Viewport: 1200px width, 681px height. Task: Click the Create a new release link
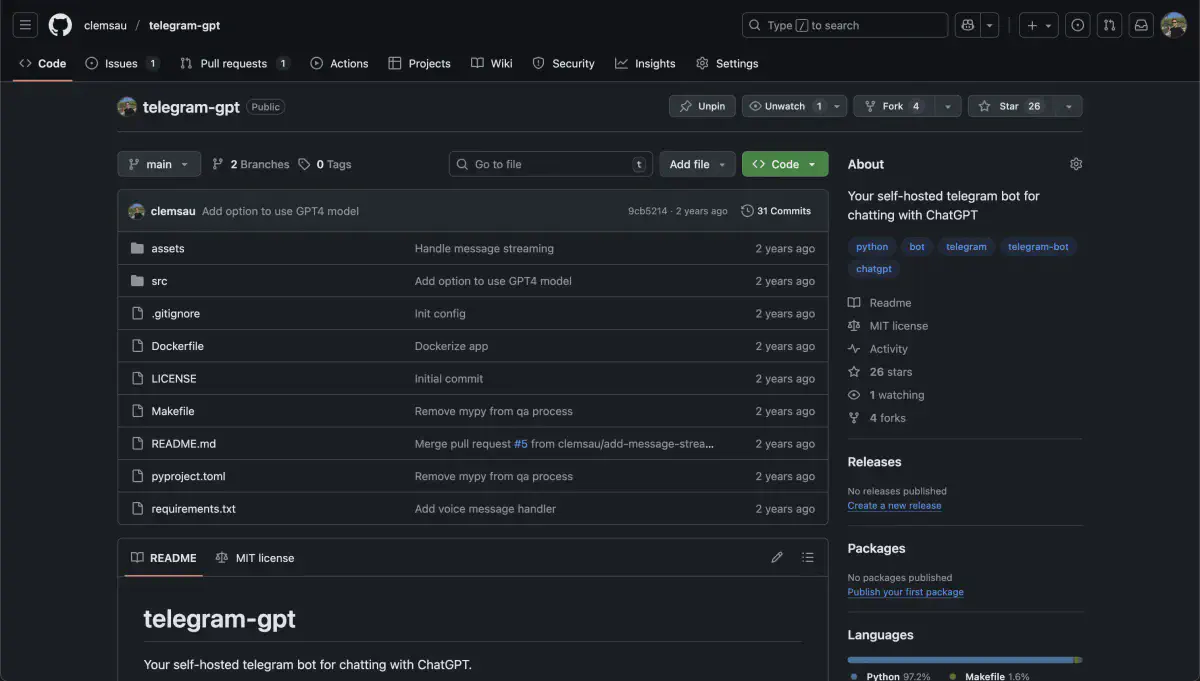[x=894, y=506]
